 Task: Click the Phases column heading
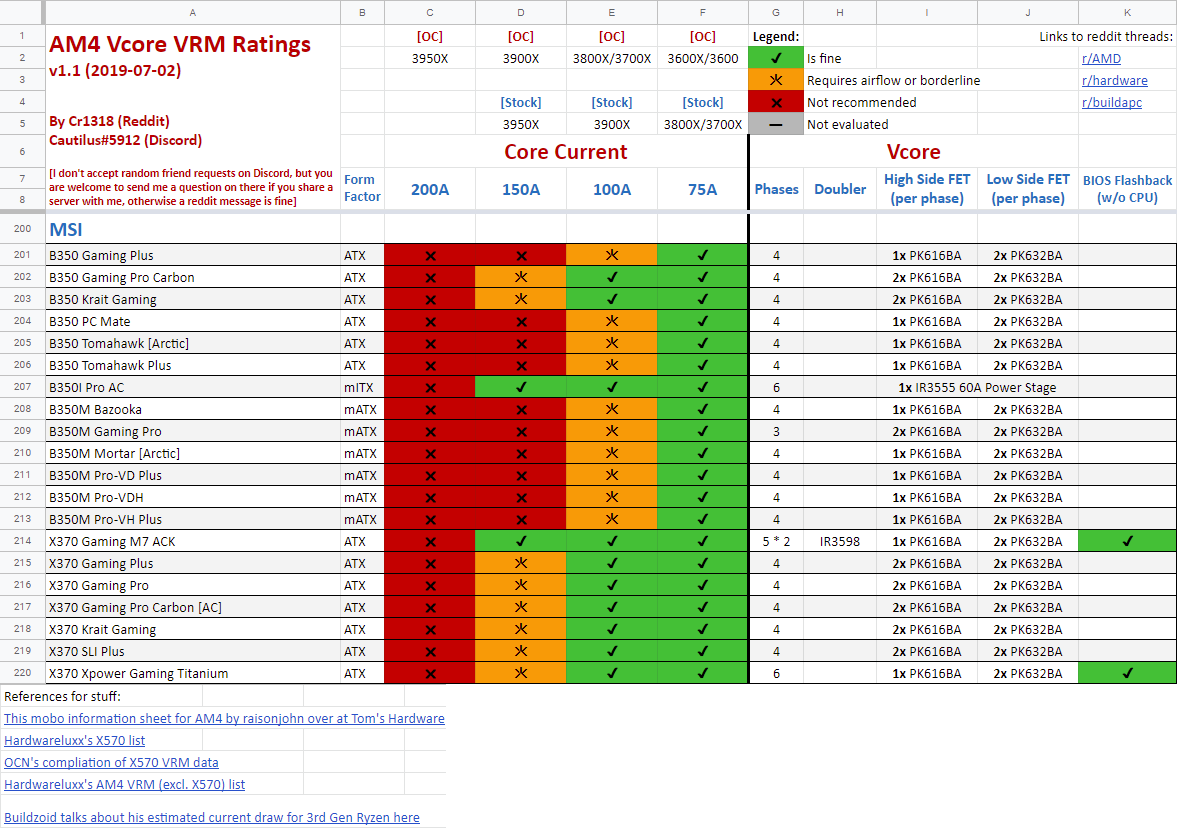pyautogui.click(x=776, y=189)
